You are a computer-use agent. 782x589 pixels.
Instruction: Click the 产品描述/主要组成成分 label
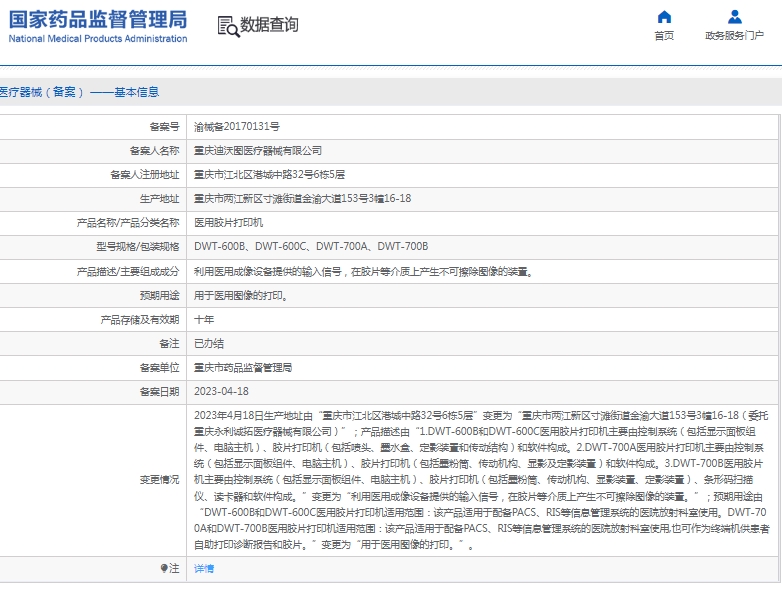(x=128, y=272)
